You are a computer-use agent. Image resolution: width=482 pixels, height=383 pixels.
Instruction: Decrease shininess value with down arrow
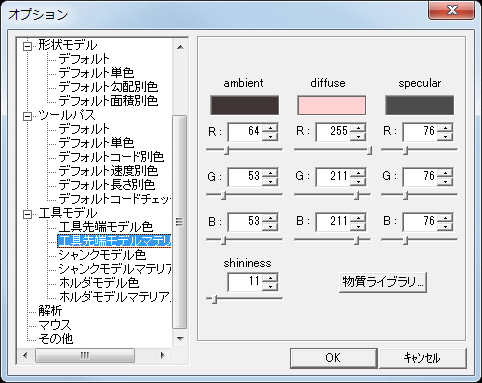click(270, 286)
